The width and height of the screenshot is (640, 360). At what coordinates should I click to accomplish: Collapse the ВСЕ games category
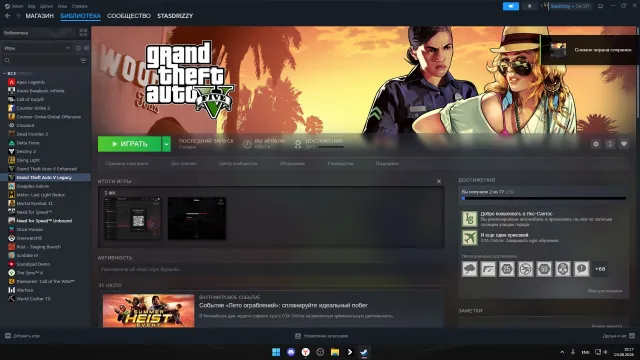(4, 73)
